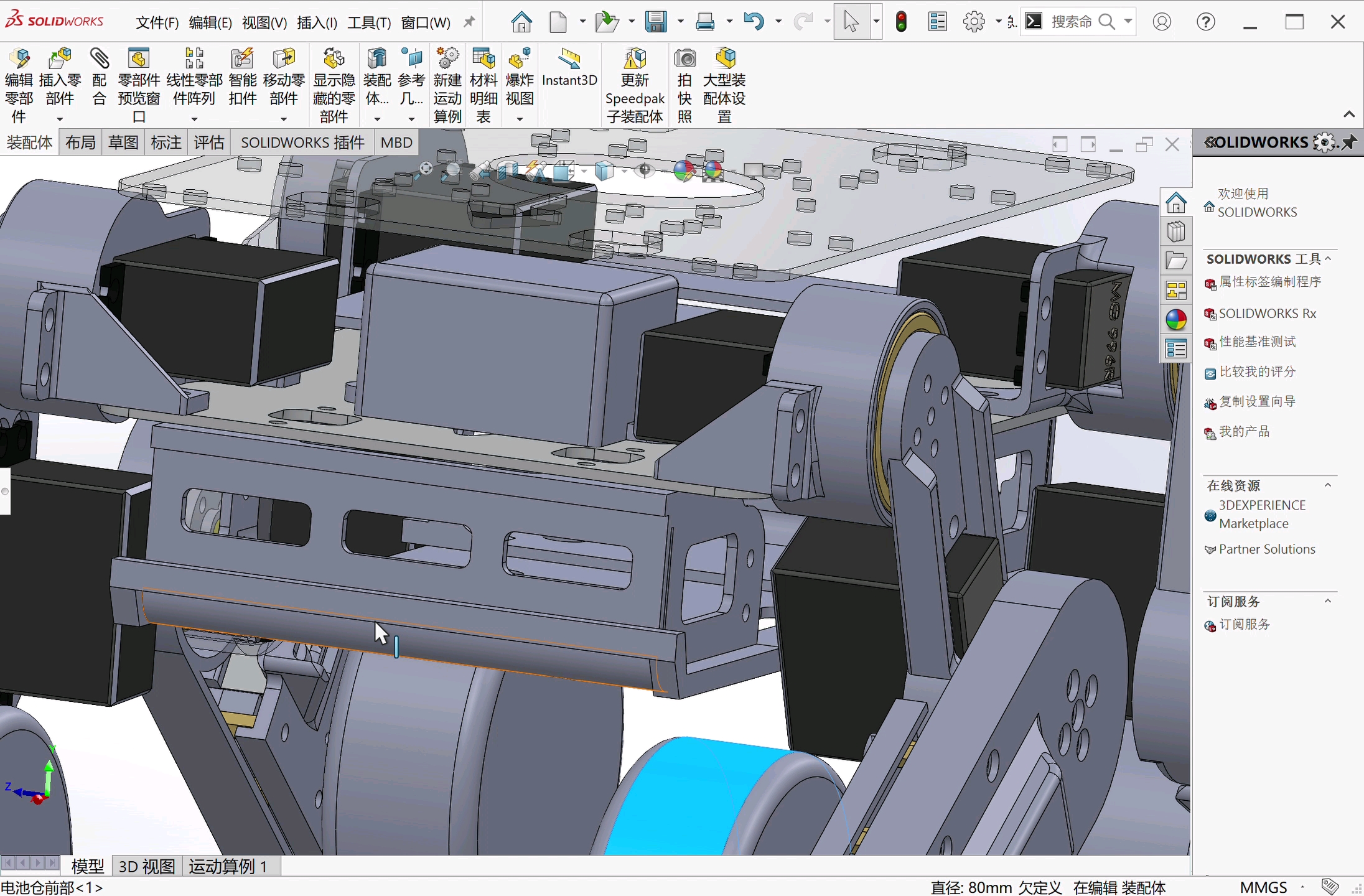Open the 装配体... flyout dropdown arrow
The height and width of the screenshot is (896, 1364).
(377, 118)
